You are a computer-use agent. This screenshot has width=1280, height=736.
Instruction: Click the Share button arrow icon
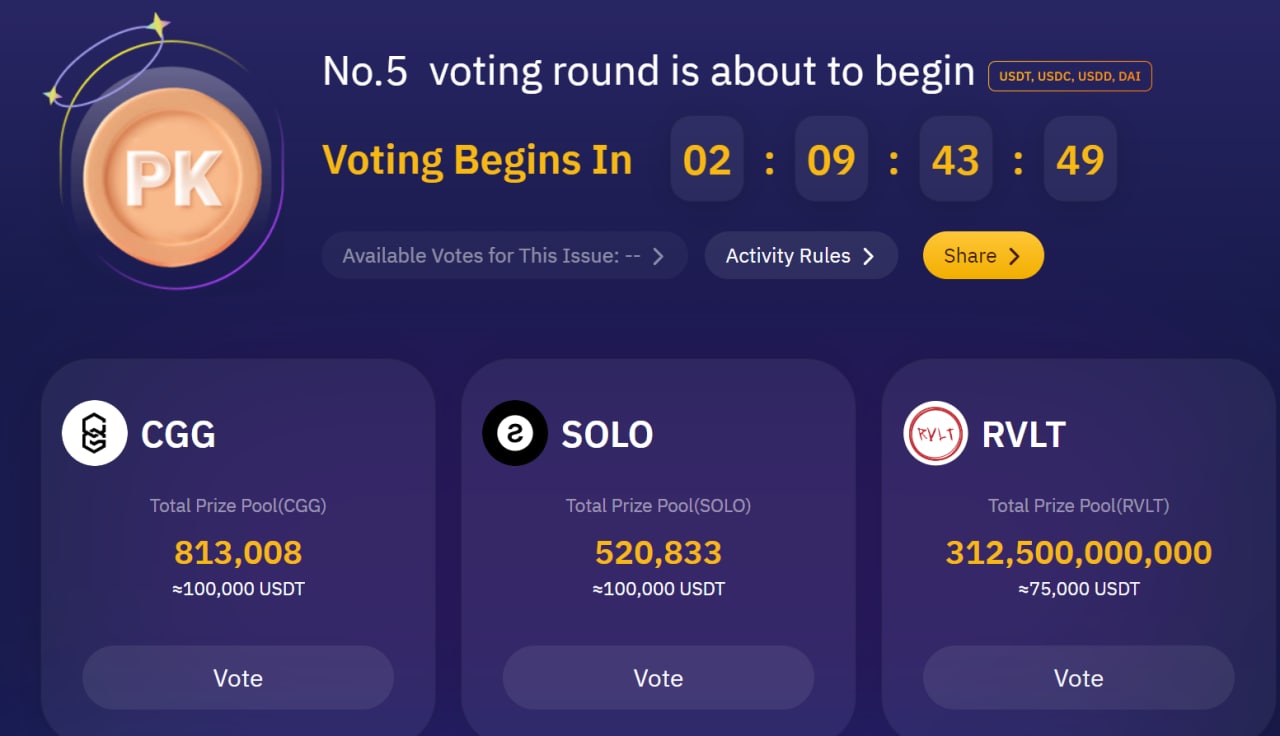click(x=1014, y=256)
